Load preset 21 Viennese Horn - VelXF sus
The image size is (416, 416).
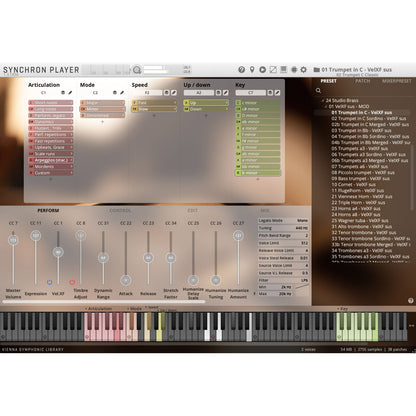tap(362, 196)
